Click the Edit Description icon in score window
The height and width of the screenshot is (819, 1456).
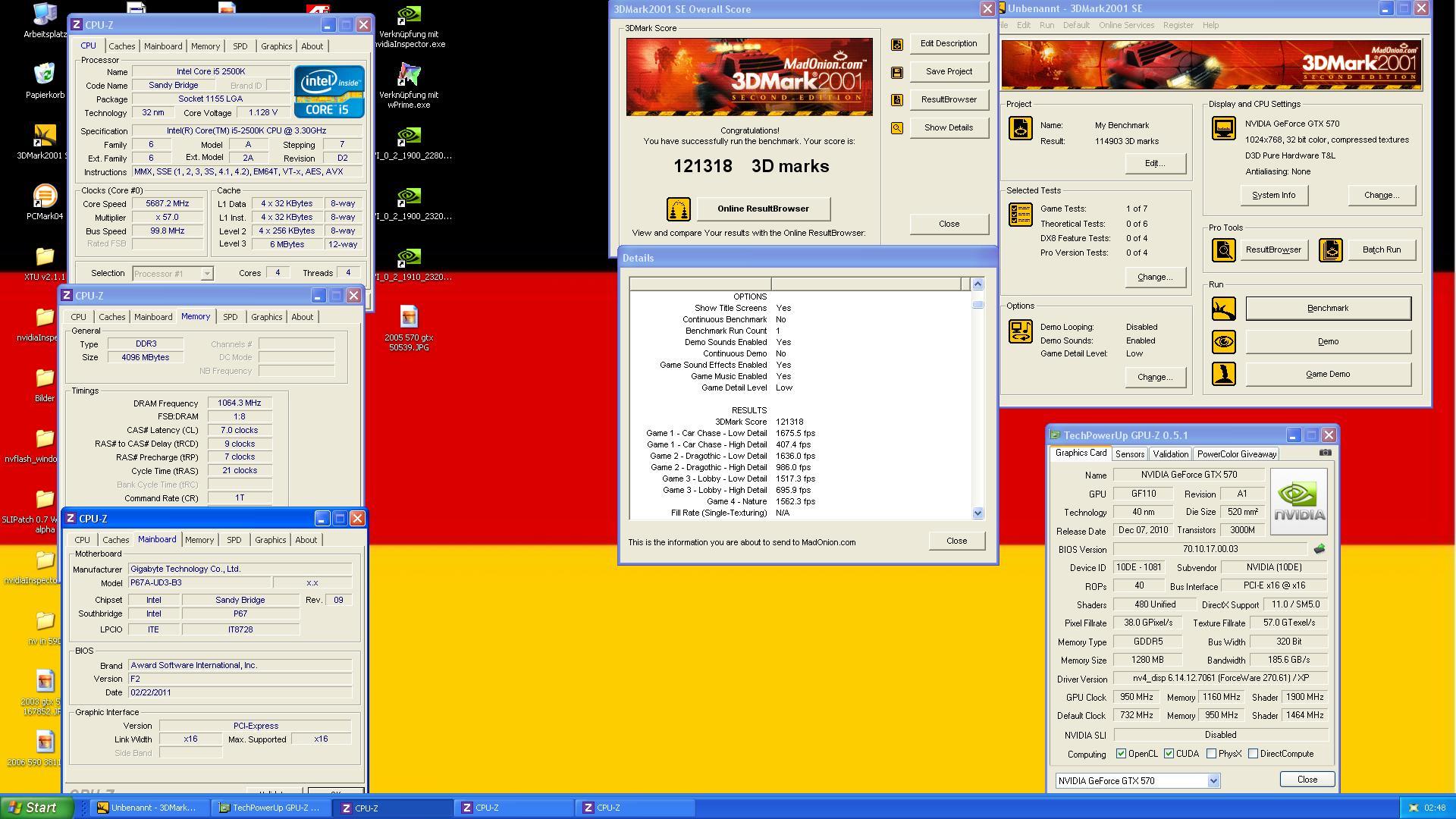pos(897,44)
